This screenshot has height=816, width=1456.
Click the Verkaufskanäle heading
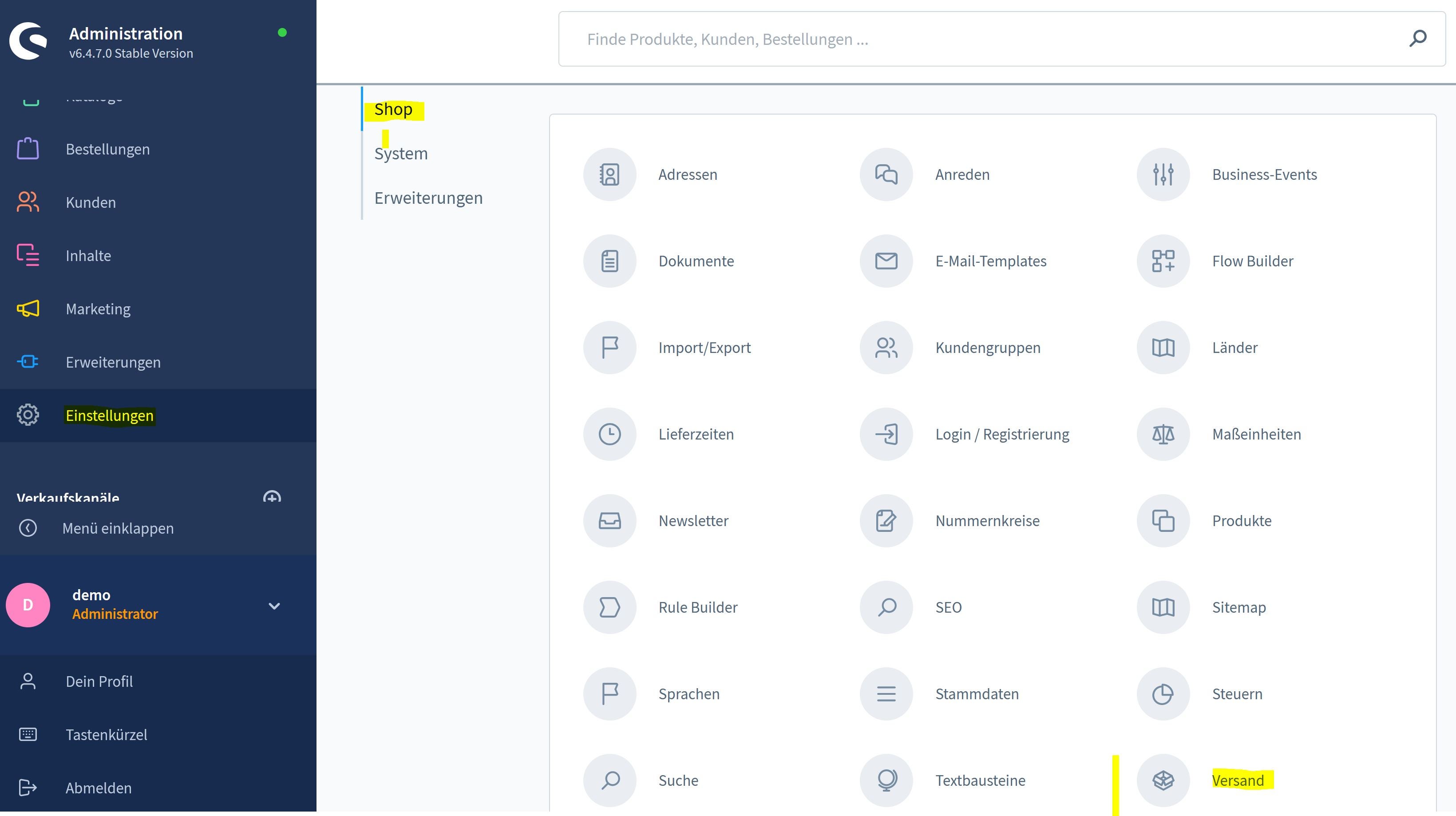[68, 497]
